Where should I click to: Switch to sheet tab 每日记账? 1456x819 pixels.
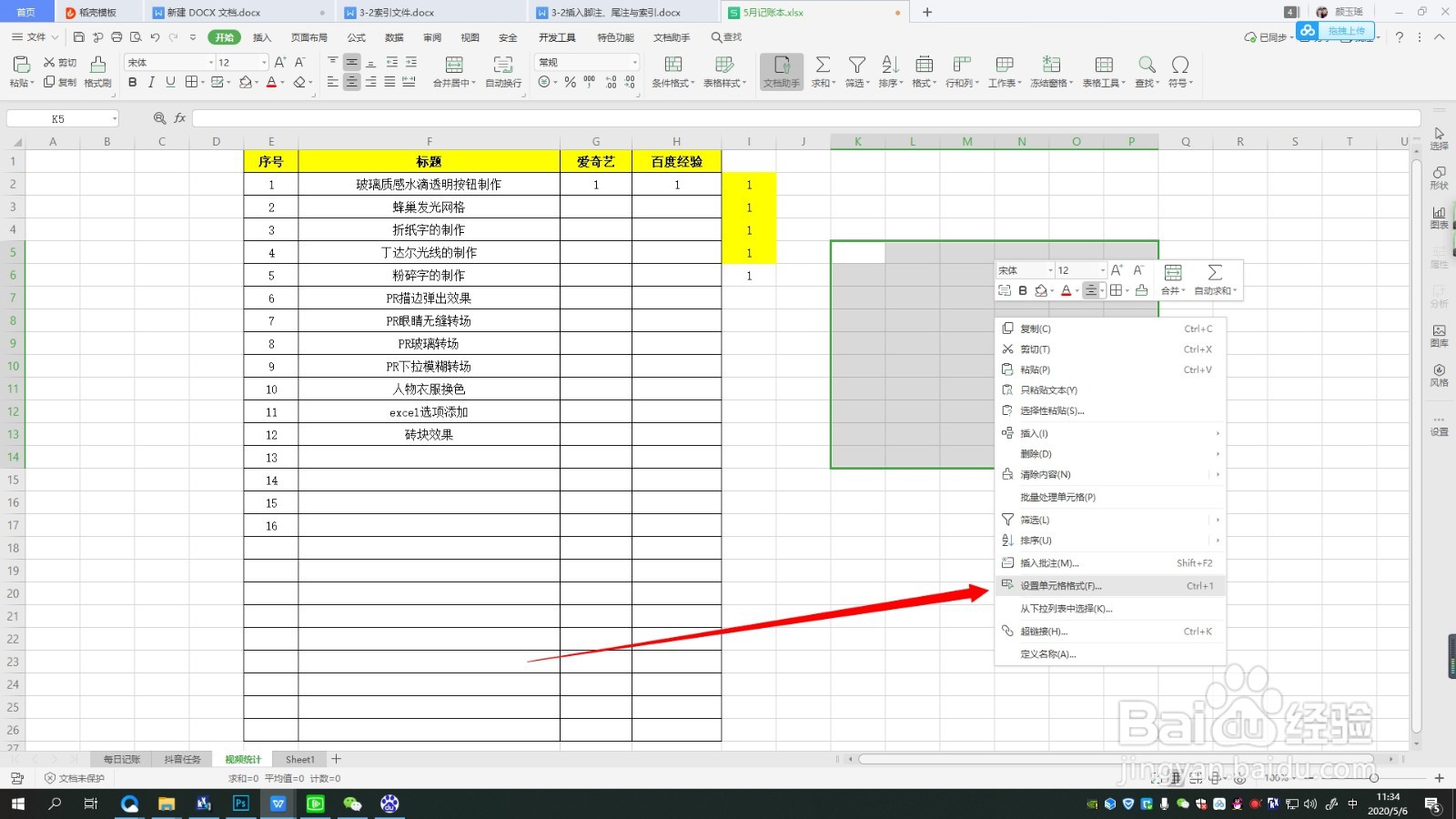click(121, 759)
